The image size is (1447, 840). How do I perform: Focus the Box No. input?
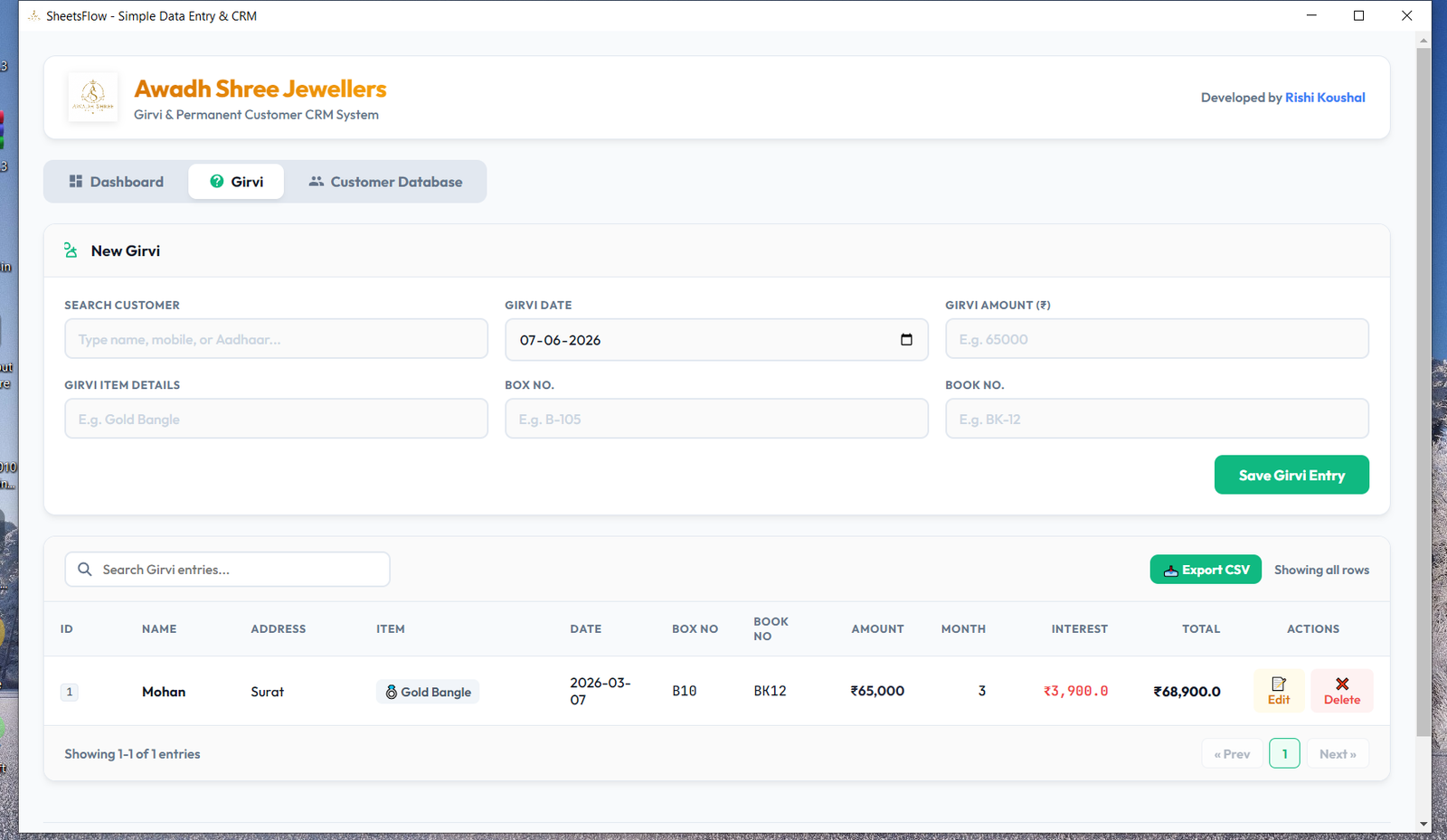pyautogui.click(x=716, y=419)
